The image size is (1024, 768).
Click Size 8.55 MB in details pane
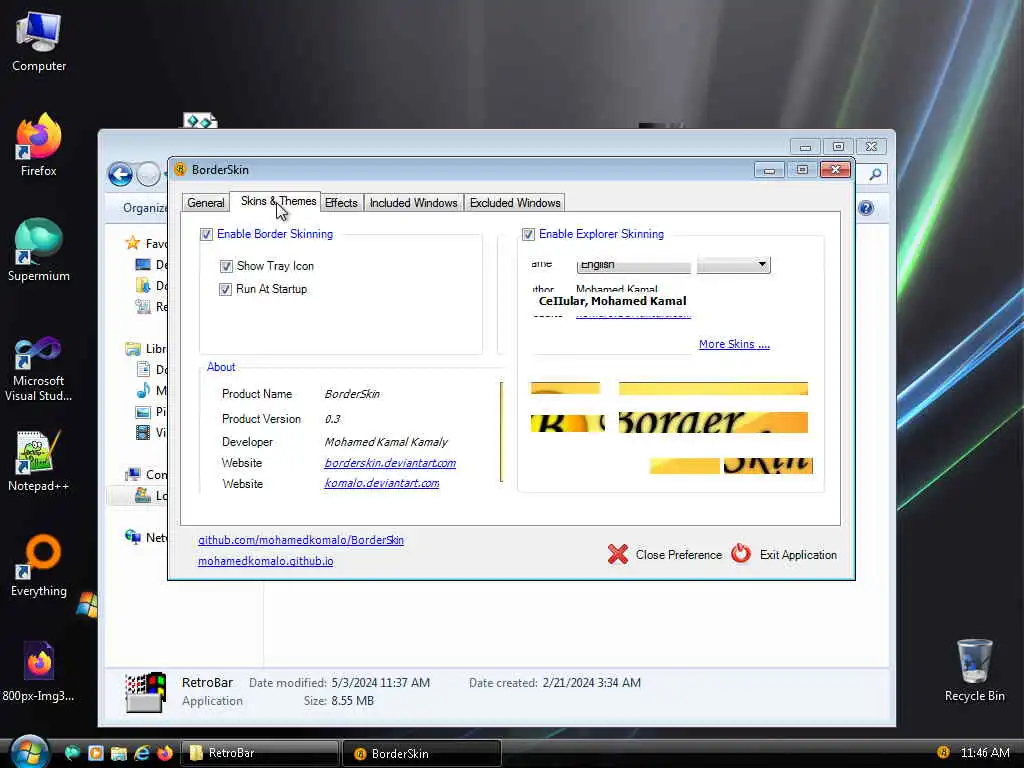coord(338,701)
